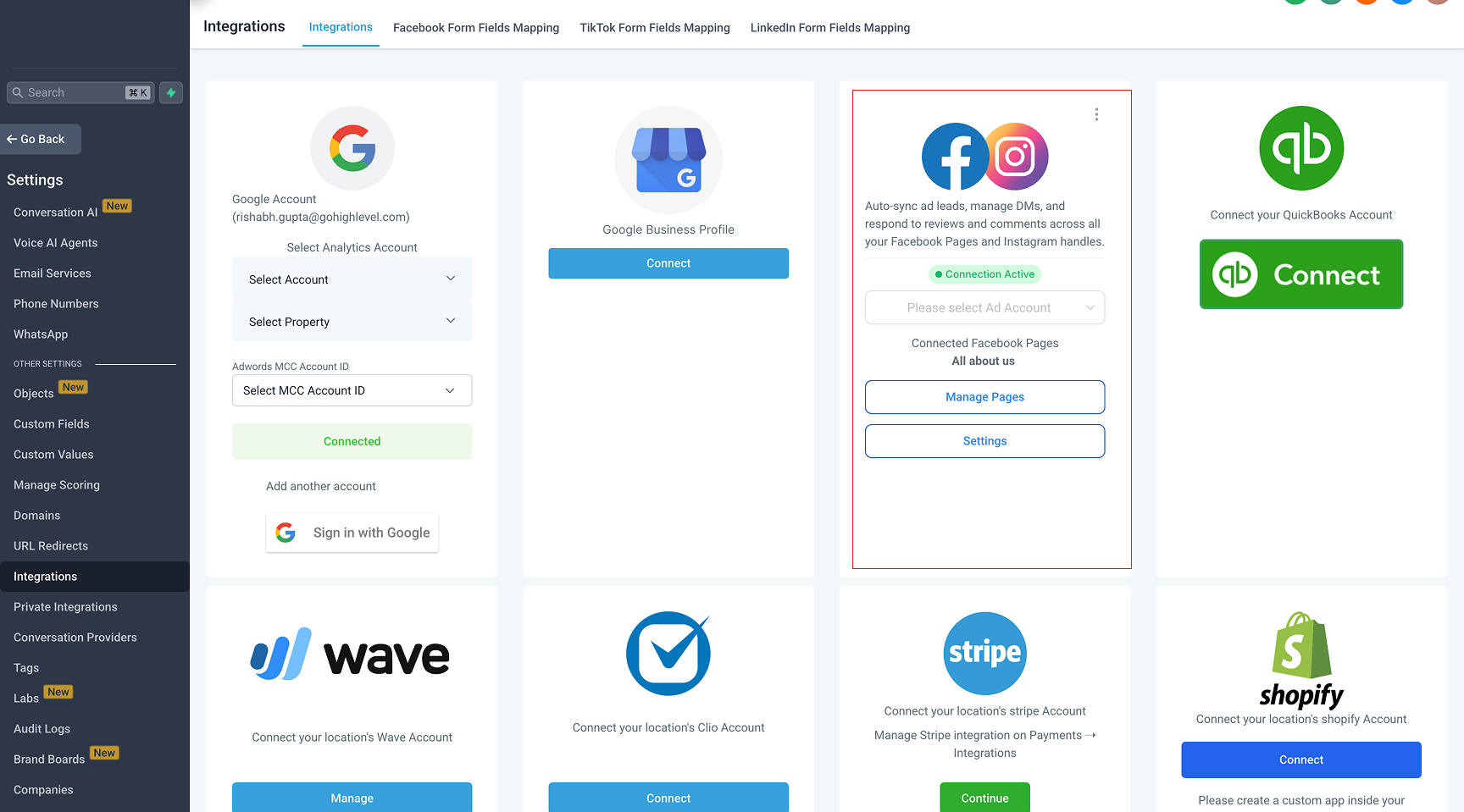Switch to TikTok Form Fields Mapping tab
Image resolution: width=1464 pixels, height=812 pixels.
tap(655, 28)
